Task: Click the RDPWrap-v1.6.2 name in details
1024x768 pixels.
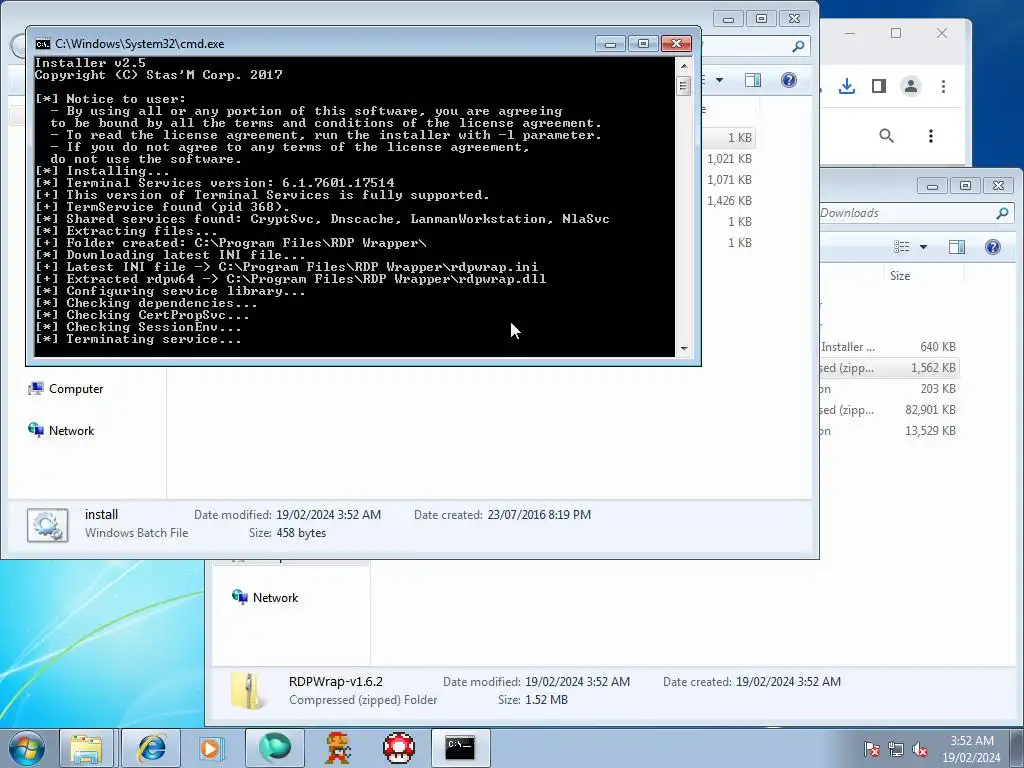Action: (336, 681)
